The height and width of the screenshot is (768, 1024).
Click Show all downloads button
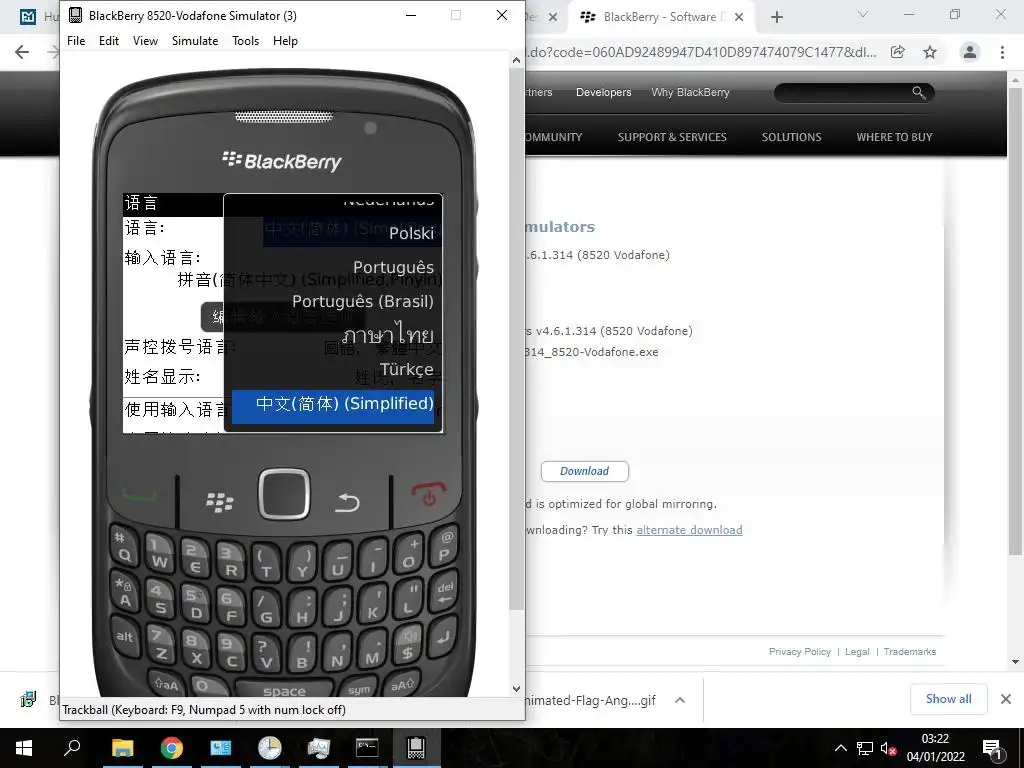click(948, 699)
